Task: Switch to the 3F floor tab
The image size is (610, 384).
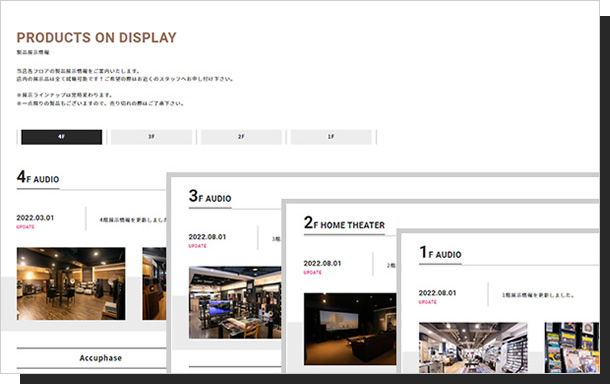Action: click(x=151, y=137)
